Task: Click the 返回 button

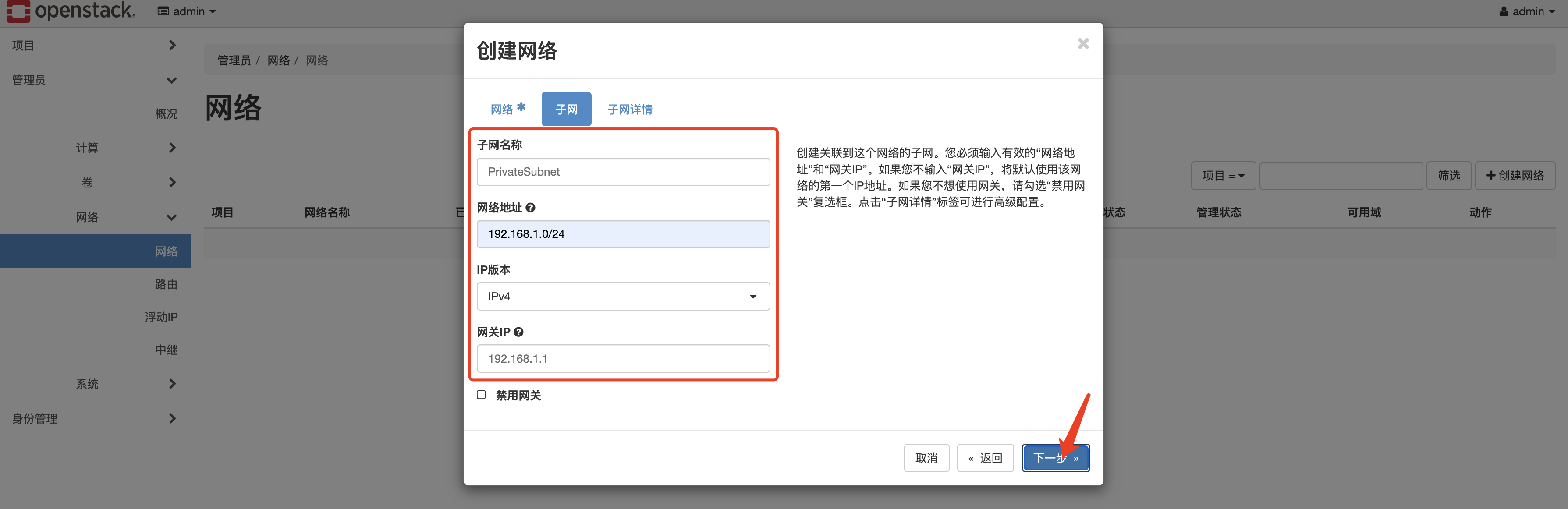Action: (x=985, y=458)
